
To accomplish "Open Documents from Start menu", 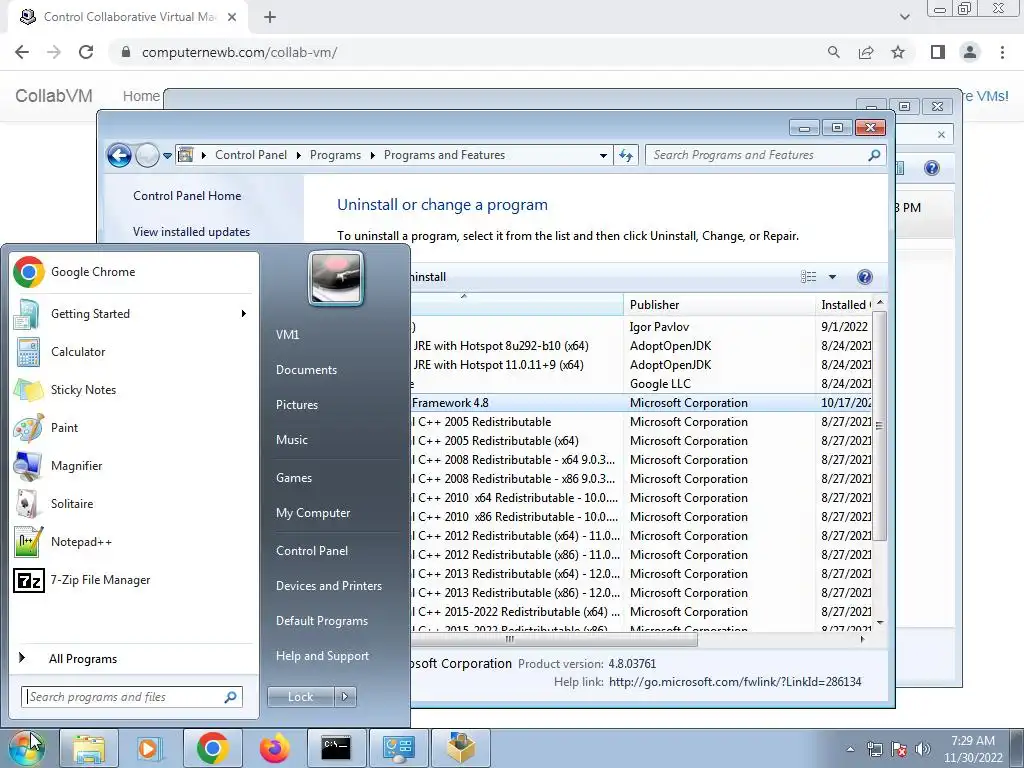I will (306, 370).
